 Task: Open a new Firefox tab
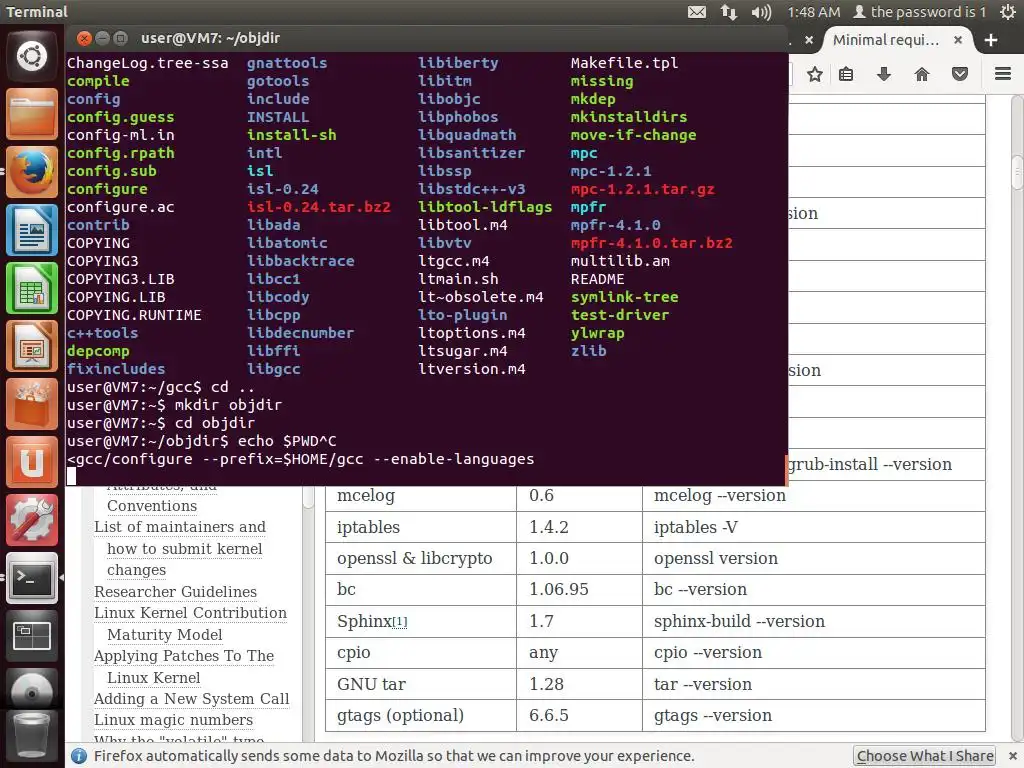coord(991,40)
